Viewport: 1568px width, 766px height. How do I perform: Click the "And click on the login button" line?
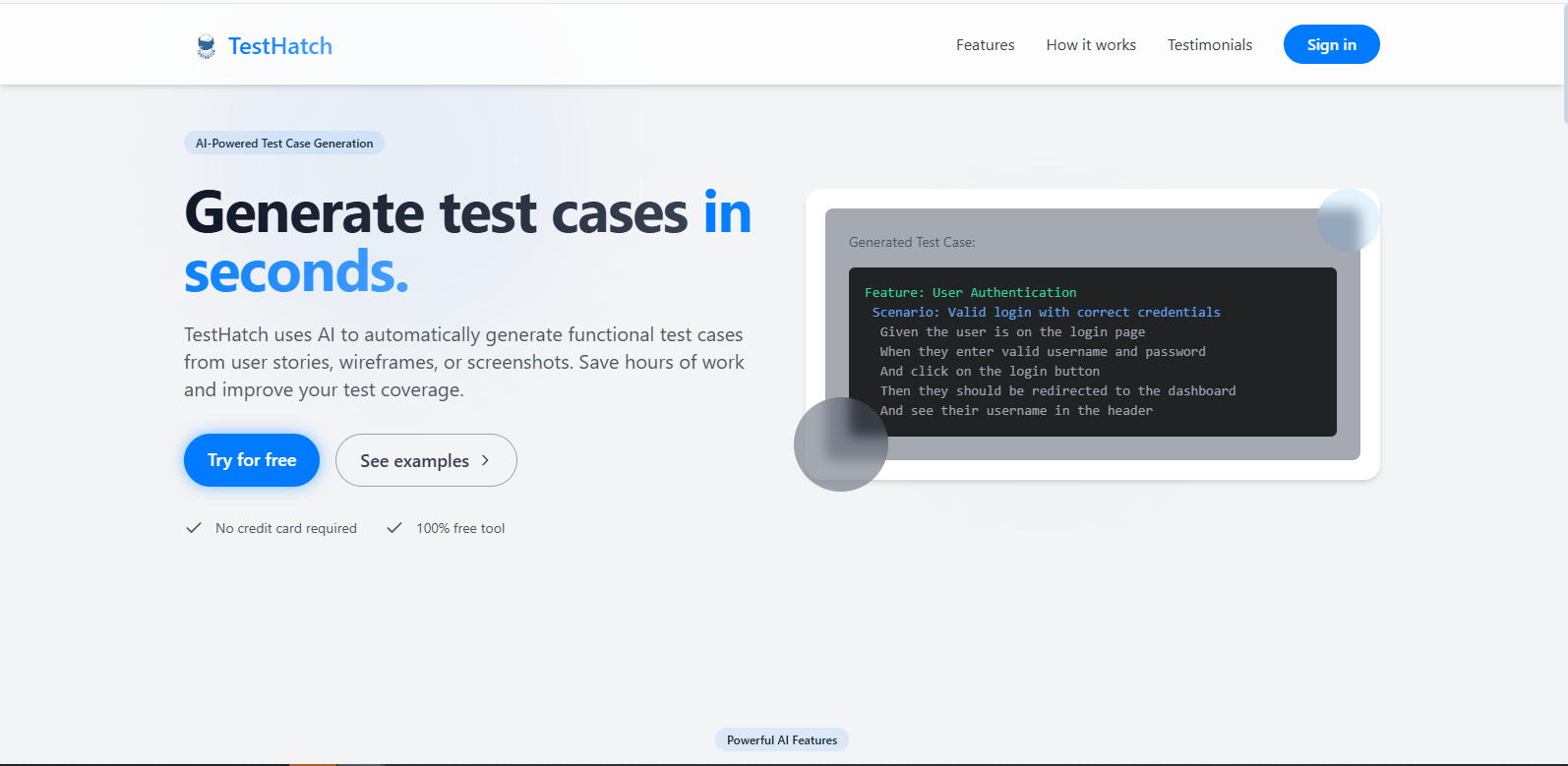click(990, 371)
